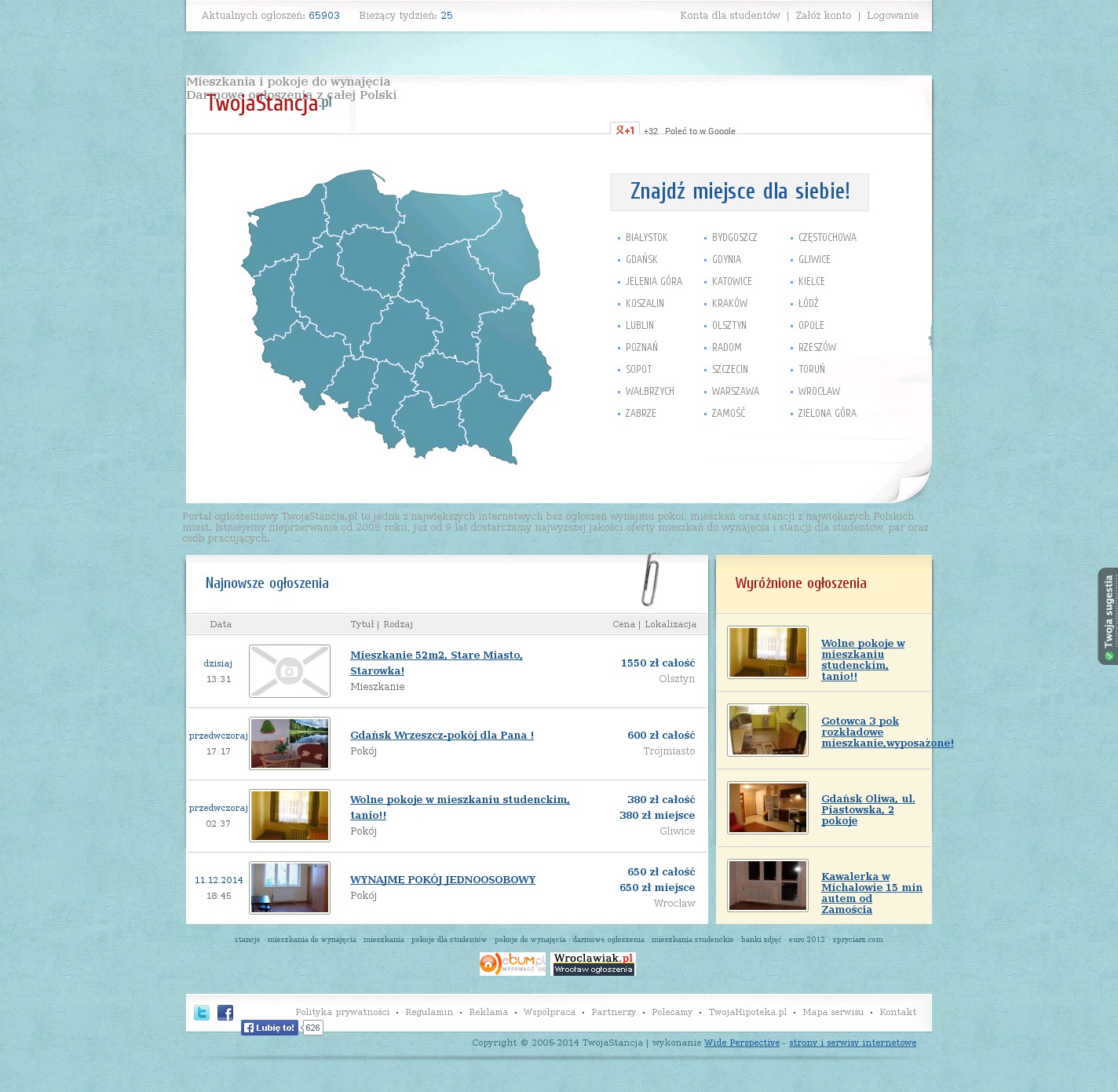Click featured thumbnail for Kawalerka w Michalowie
Screen dimensions: 1118x1092
tap(768, 886)
